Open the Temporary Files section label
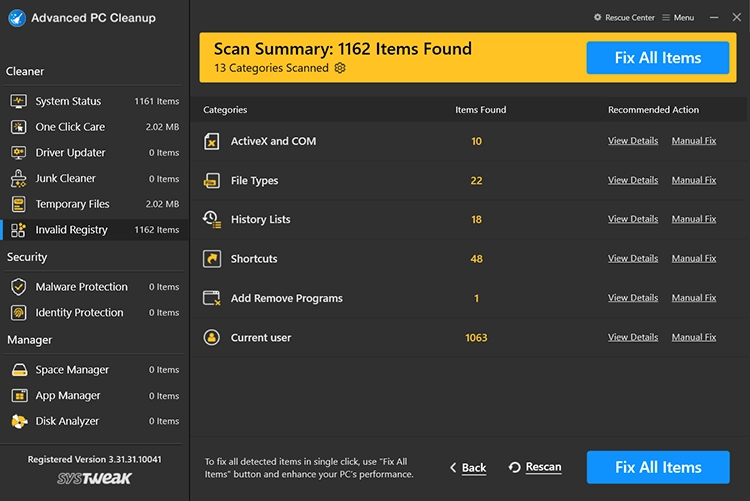Screen dimensions: 750x501 pyautogui.click(x=72, y=204)
